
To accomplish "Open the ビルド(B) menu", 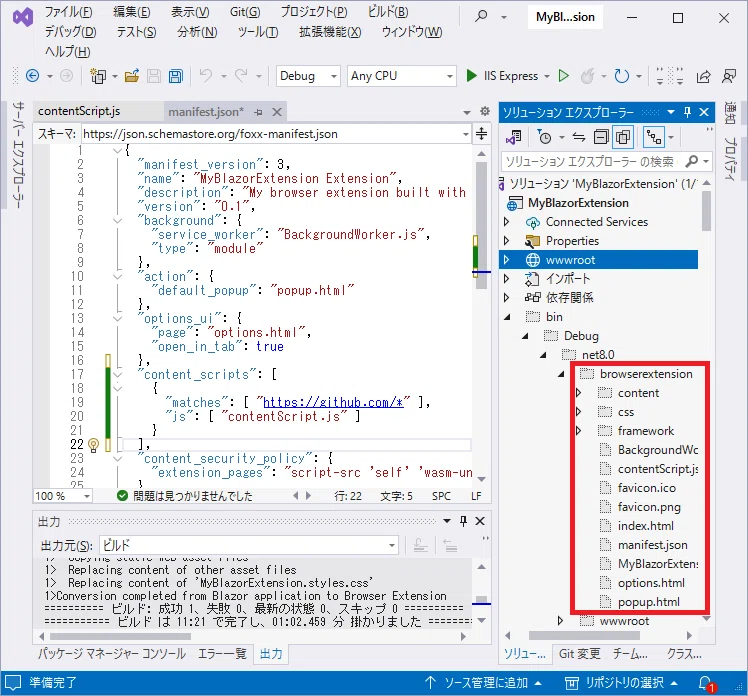I will pyautogui.click(x=388, y=11).
